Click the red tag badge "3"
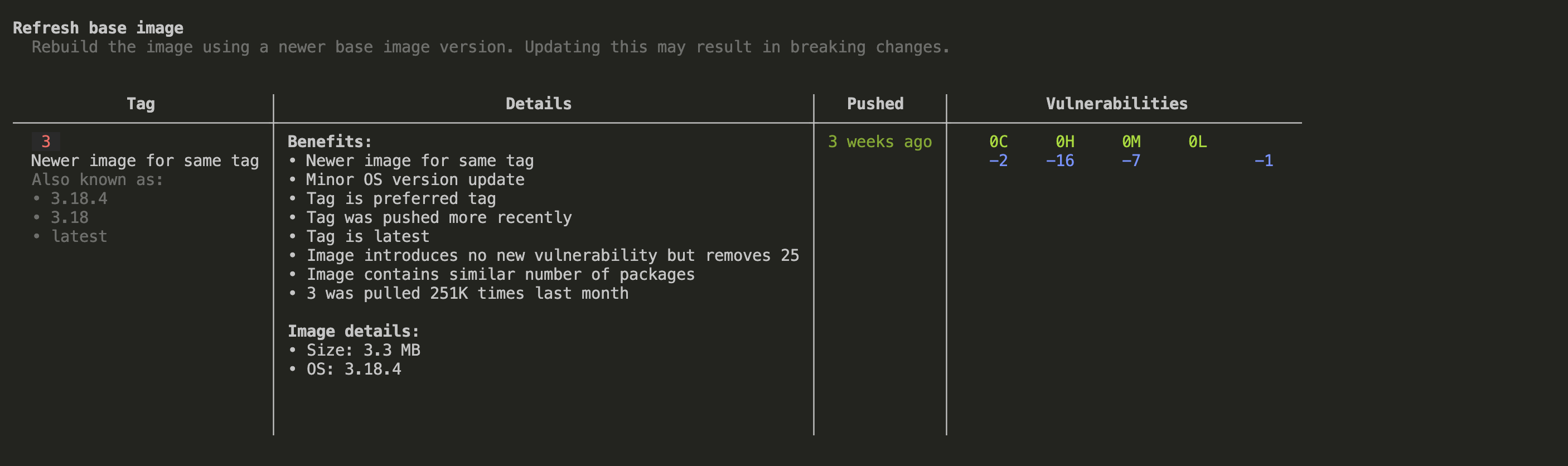The width and height of the screenshot is (1568, 466). (x=46, y=142)
